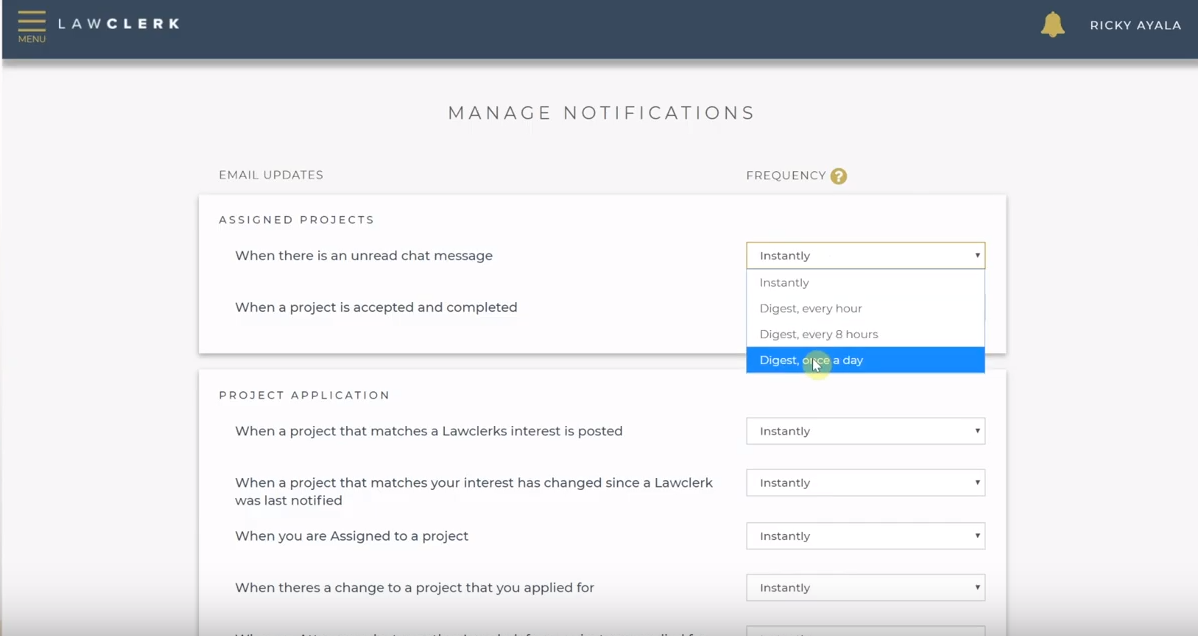This screenshot has width=1198, height=636.
Task: Click the 'Assigned Projects' section heading
Action: 296,220
